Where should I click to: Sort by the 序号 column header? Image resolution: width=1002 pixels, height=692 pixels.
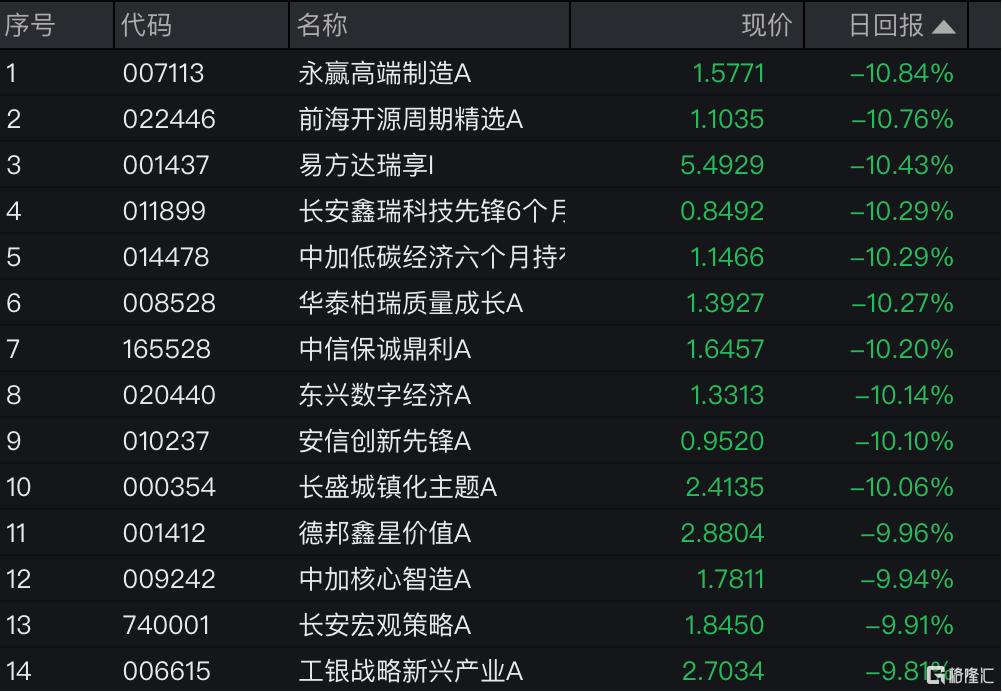pyautogui.click(x=57, y=25)
